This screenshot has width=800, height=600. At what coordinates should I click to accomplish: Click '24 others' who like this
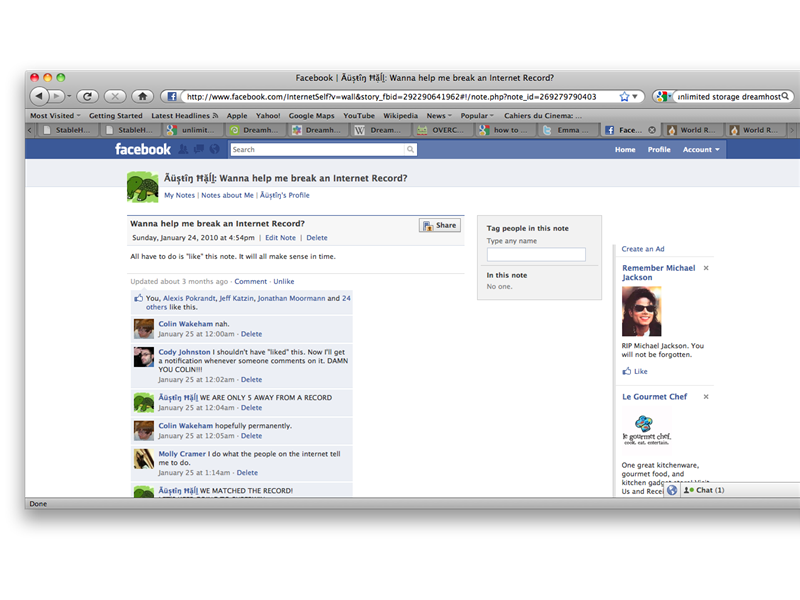[x=248, y=303]
